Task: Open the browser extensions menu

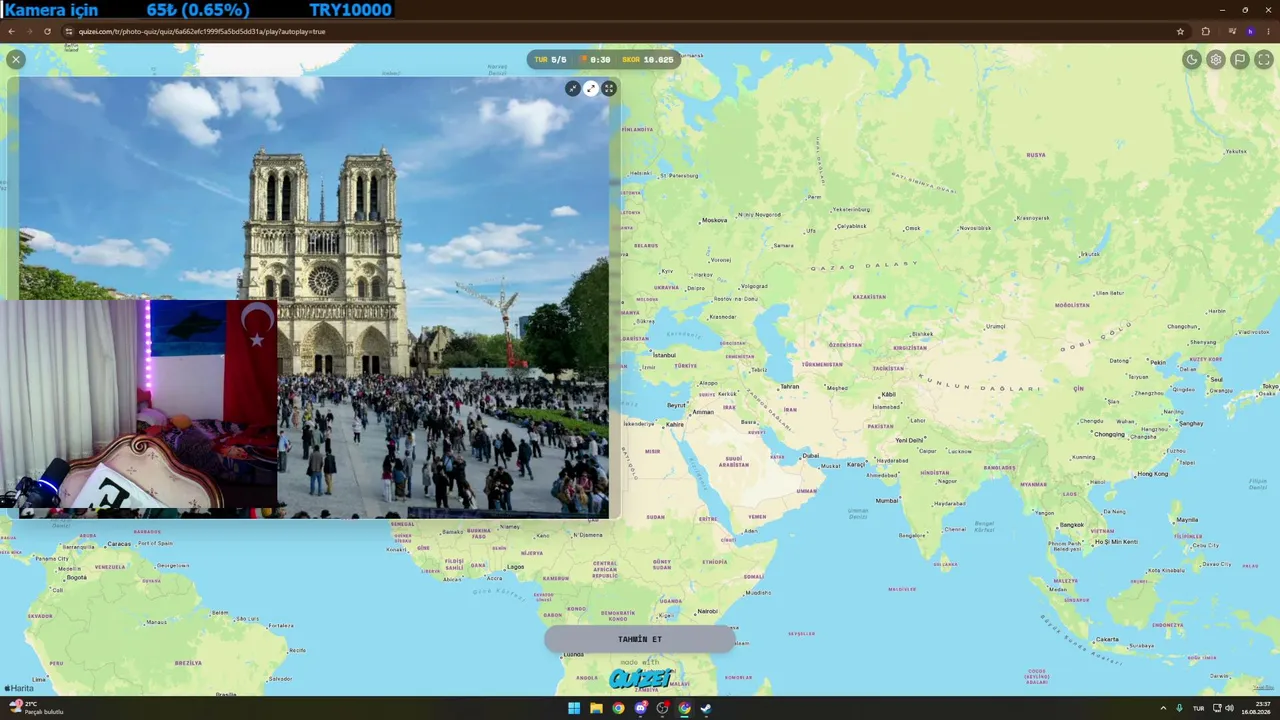Action: (x=1205, y=31)
